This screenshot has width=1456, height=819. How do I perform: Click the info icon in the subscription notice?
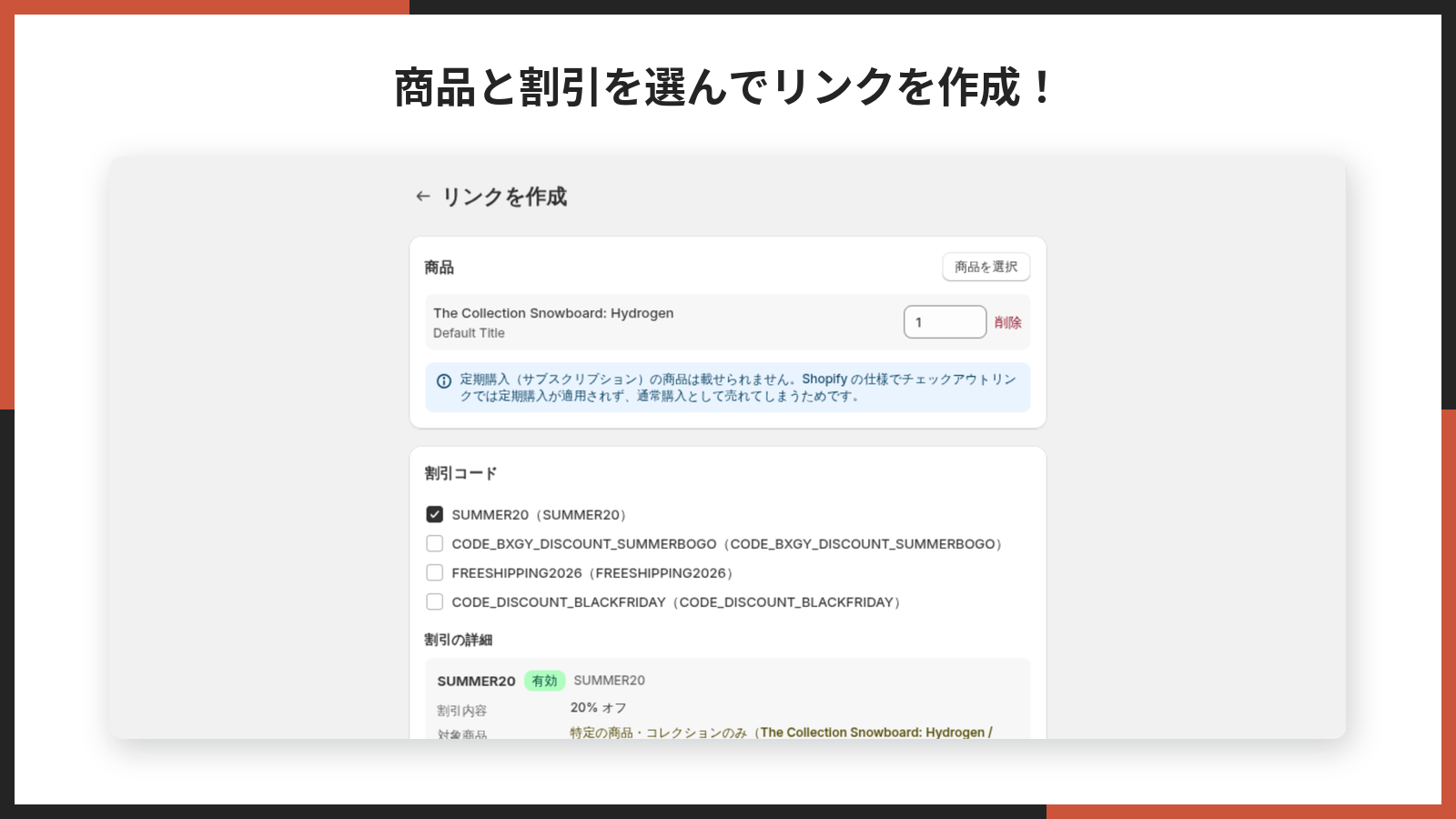pyautogui.click(x=444, y=381)
